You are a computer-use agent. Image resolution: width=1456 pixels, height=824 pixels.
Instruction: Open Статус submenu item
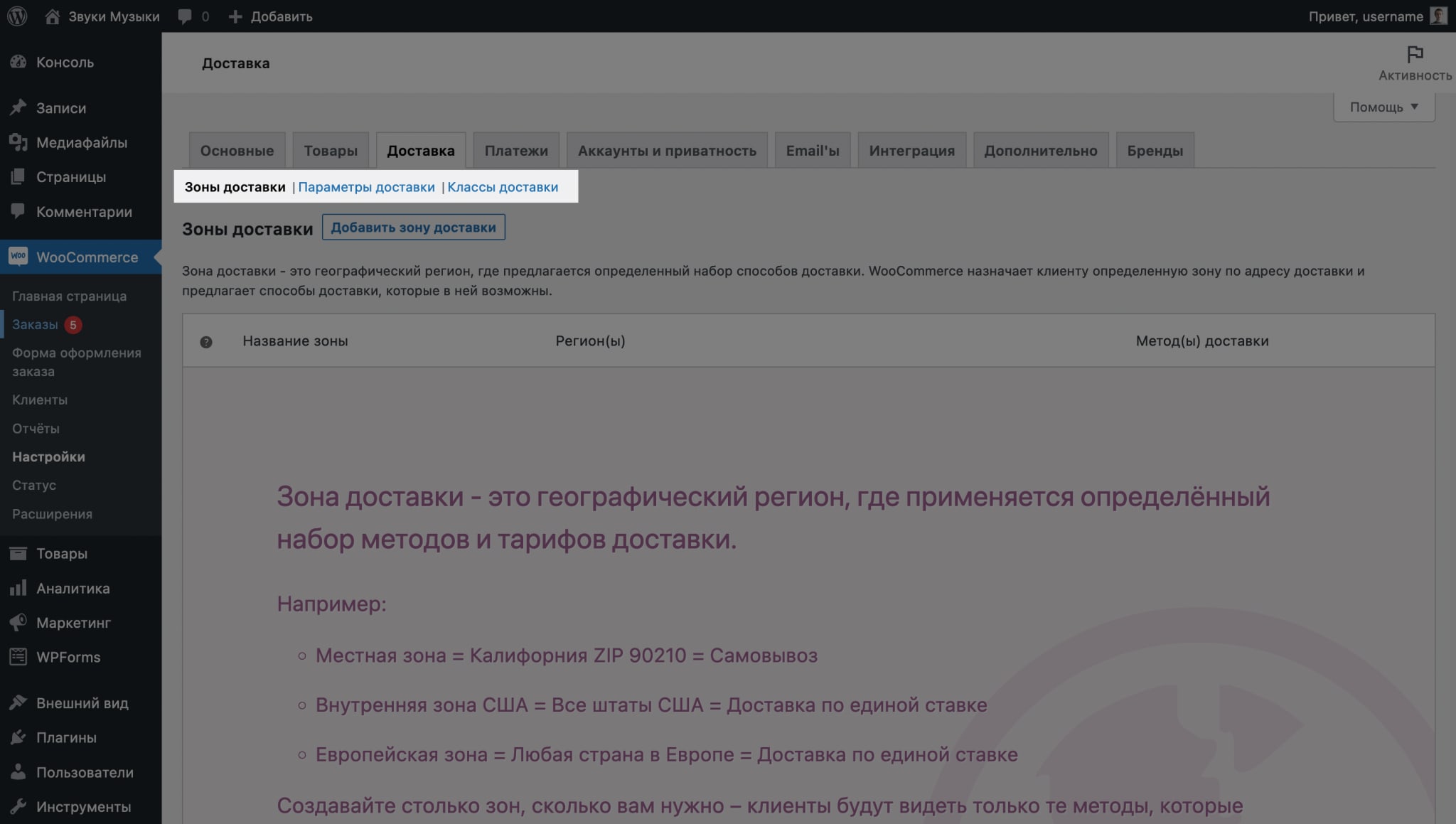click(34, 485)
